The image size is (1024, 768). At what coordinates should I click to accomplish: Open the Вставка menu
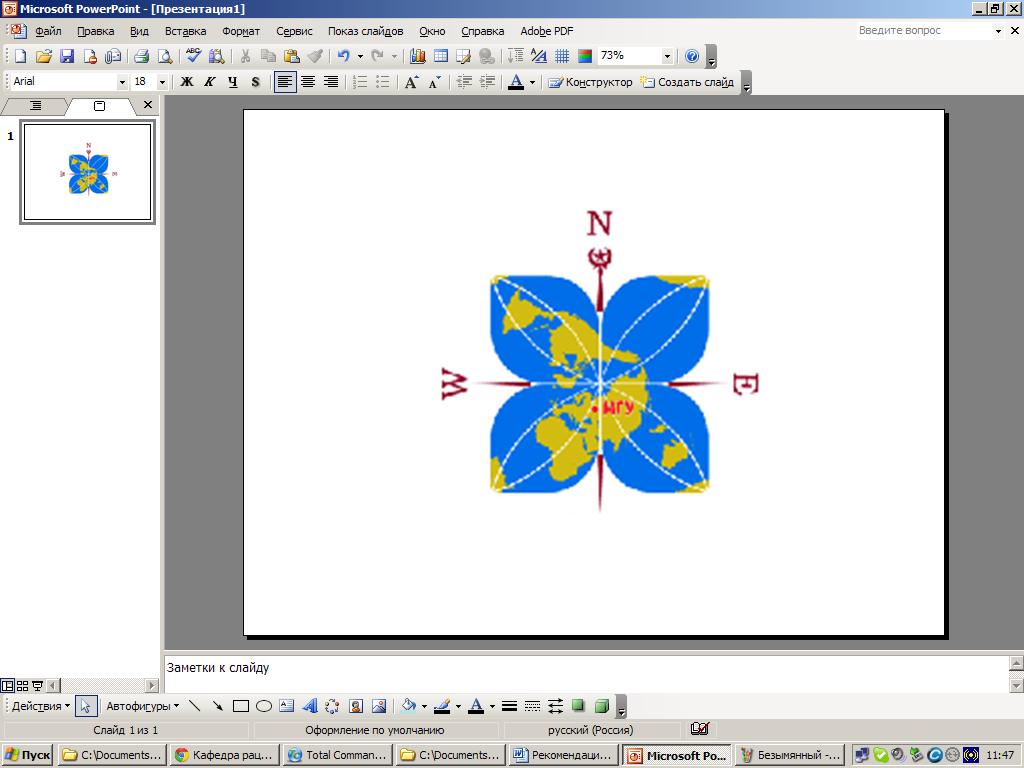(x=185, y=31)
